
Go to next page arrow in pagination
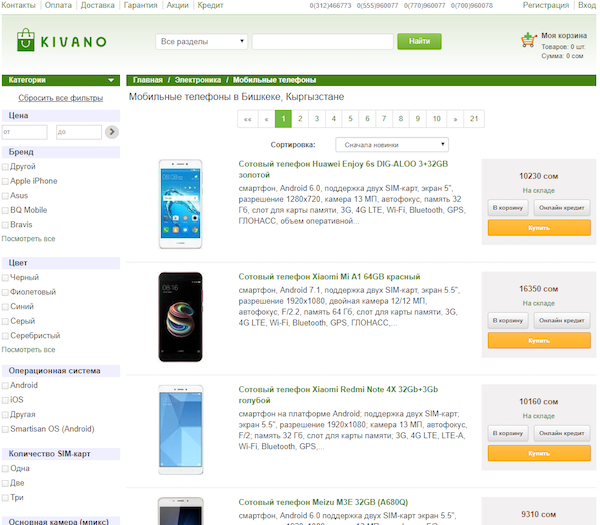(455, 119)
